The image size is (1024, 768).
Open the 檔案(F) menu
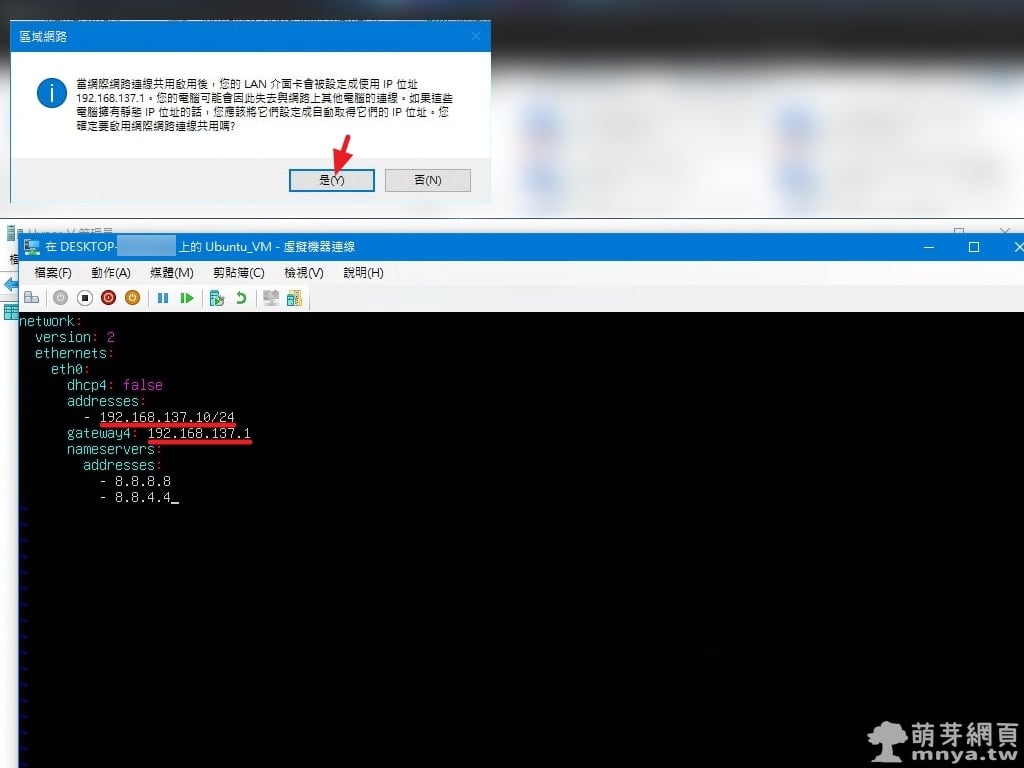53,273
